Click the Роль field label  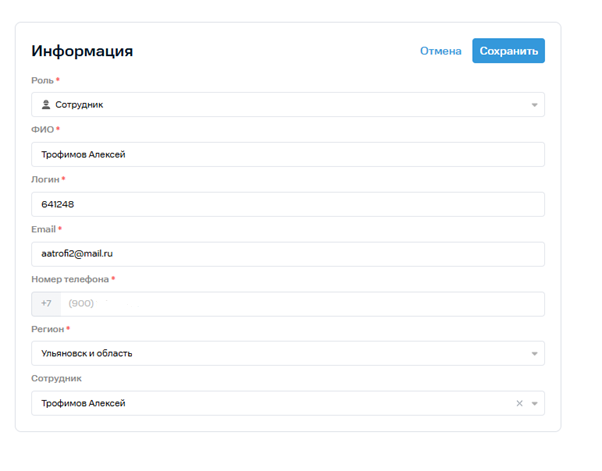click(x=42, y=80)
